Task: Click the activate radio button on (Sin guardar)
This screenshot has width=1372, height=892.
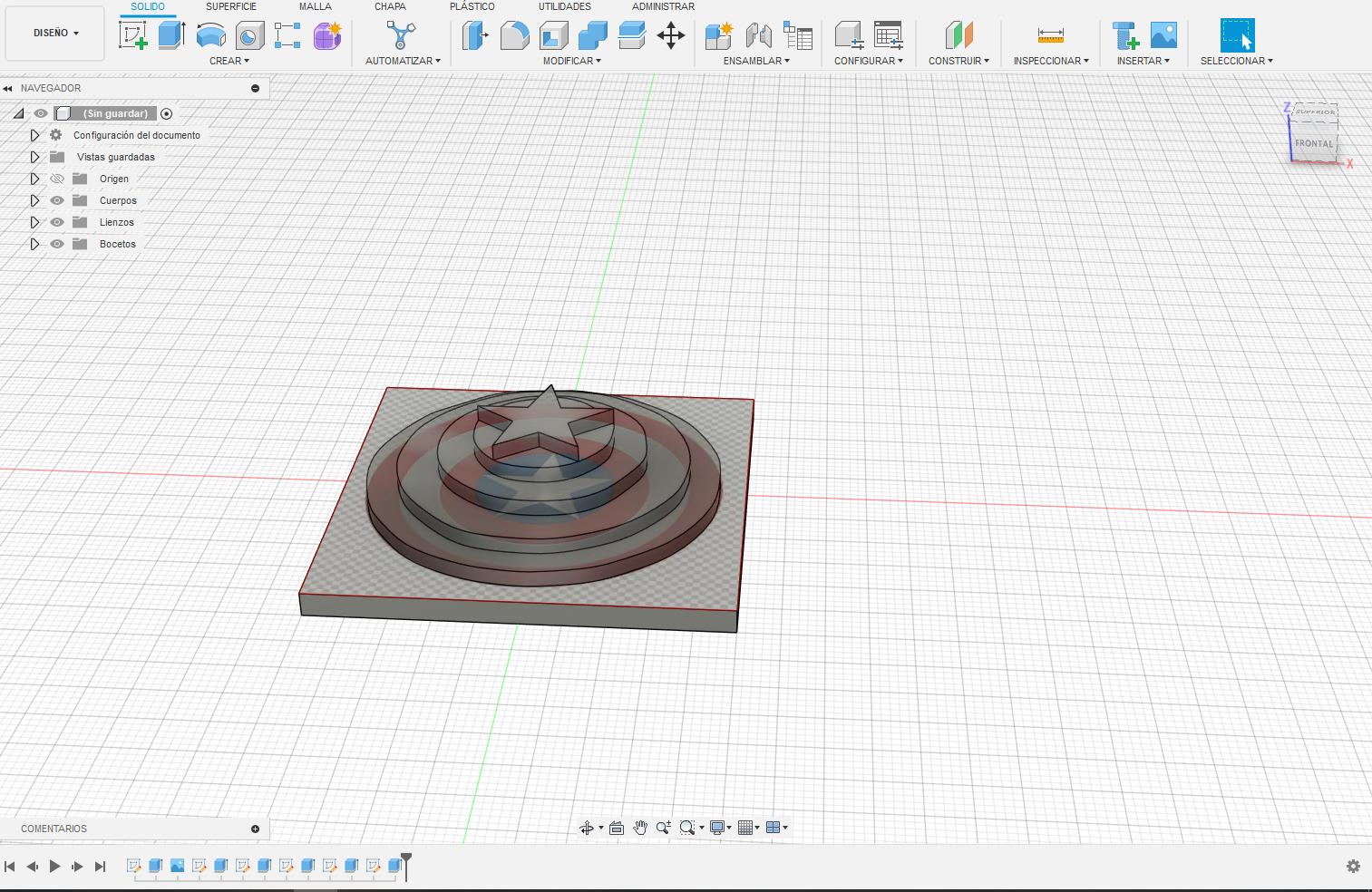Action: [166, 113]
